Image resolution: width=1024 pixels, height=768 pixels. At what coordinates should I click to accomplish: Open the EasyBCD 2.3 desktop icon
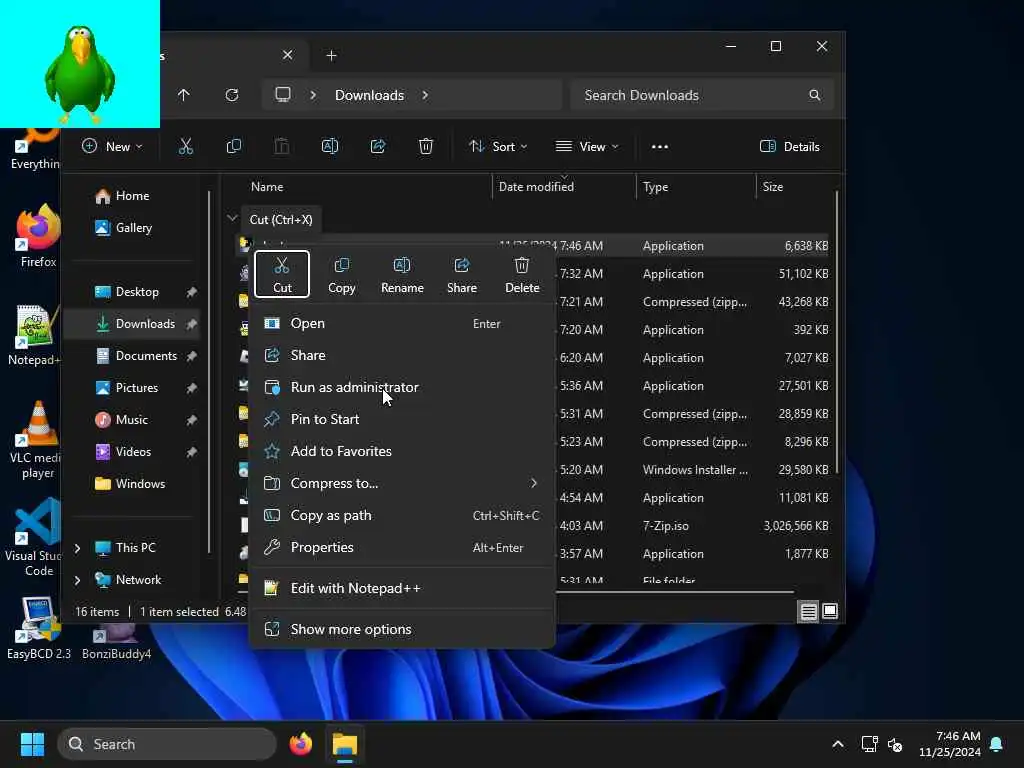39,628
